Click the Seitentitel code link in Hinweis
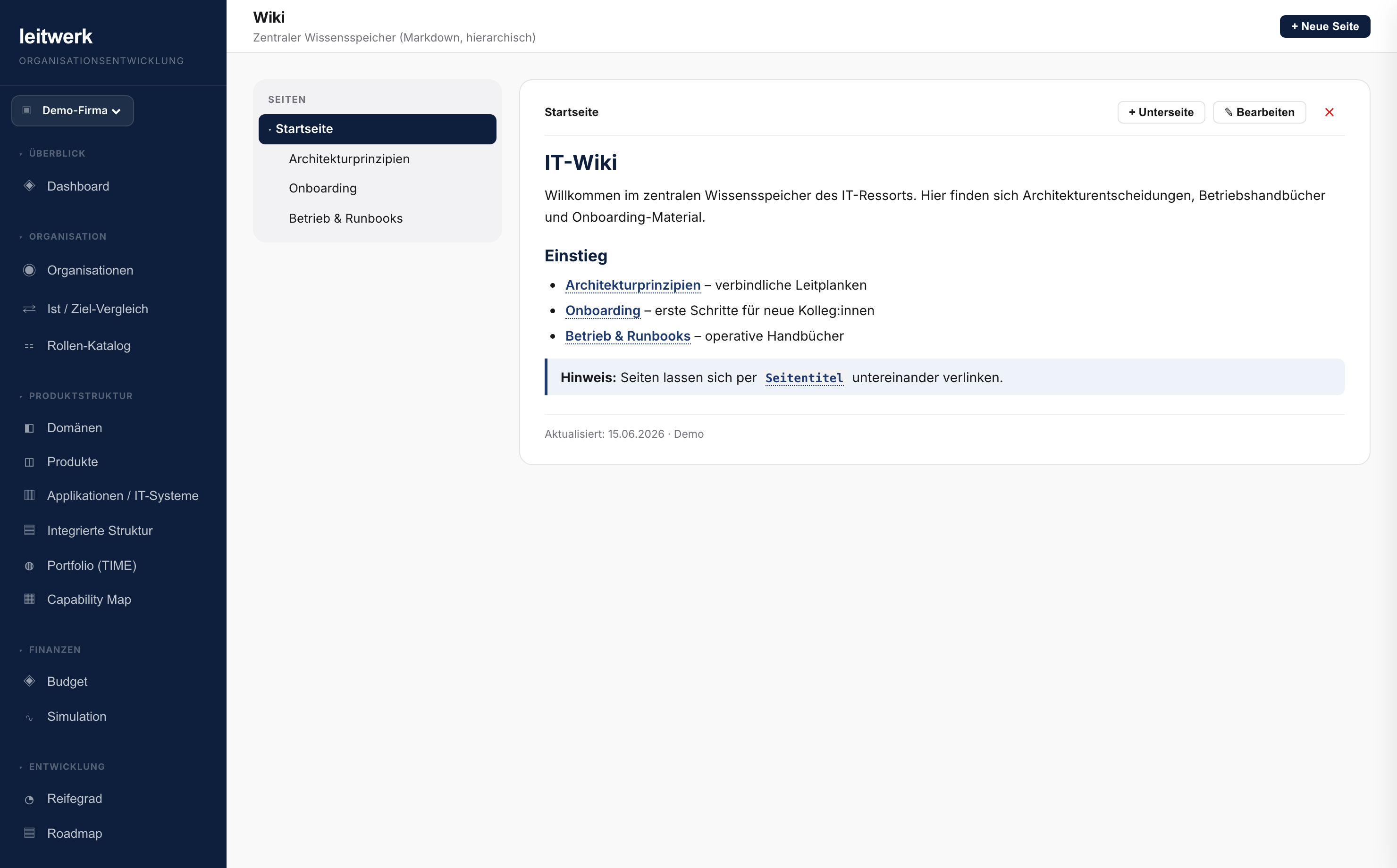 point(804,378)
